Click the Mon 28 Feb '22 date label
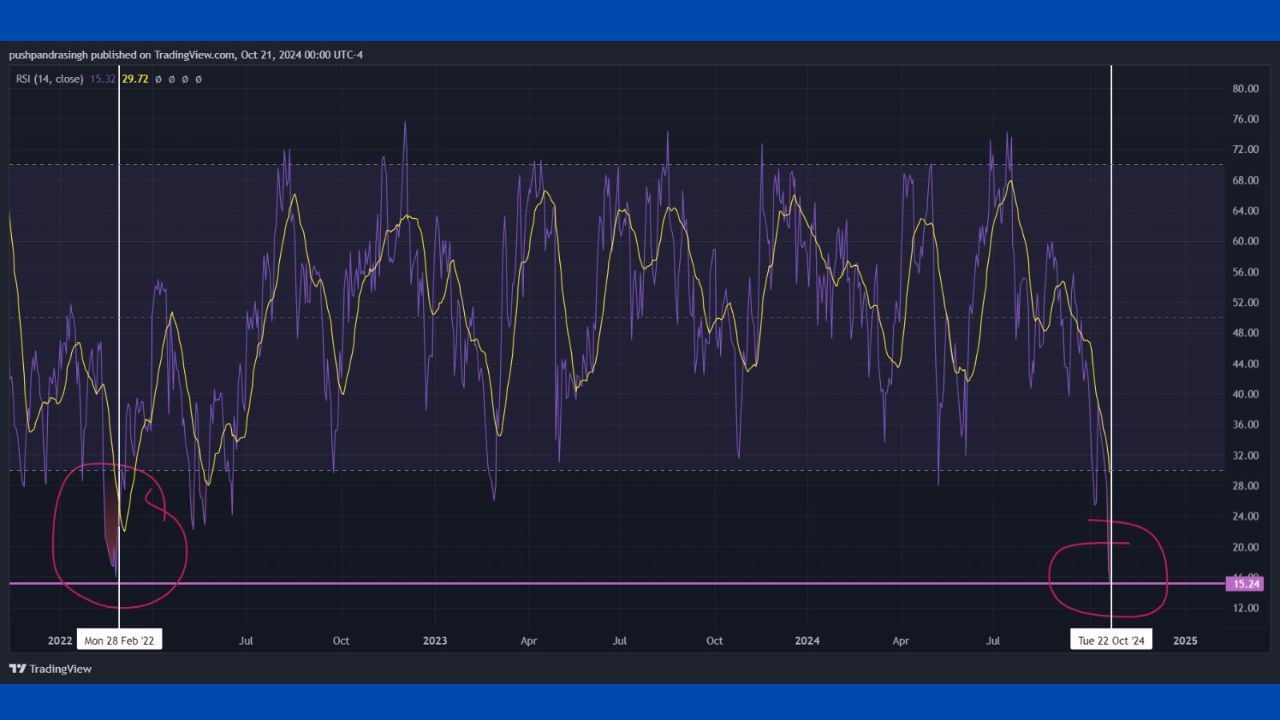 119,640
